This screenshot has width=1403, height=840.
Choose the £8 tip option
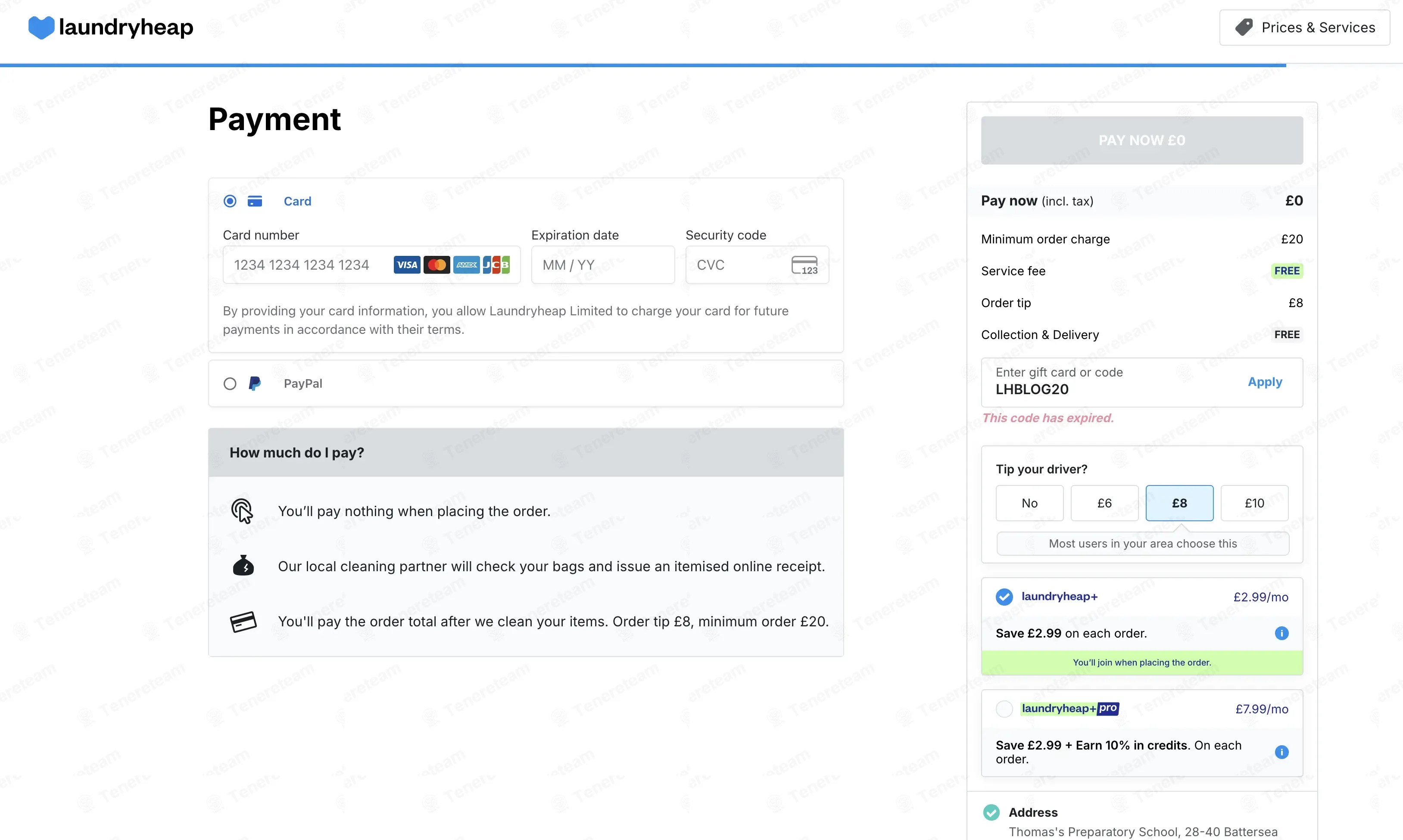[x=1179, y=503]
